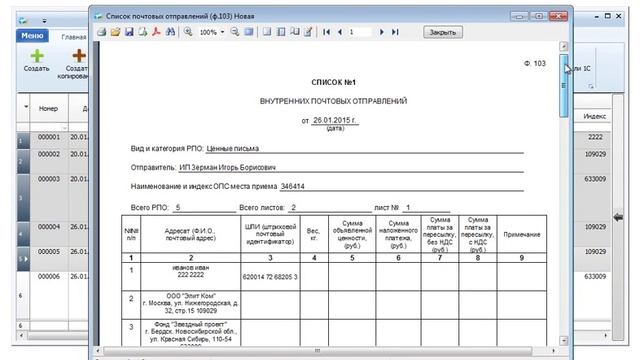The width and height of the screenshot is (640, 360).
Task: Click green plus Создать in main window
Action: click(37, 61)
